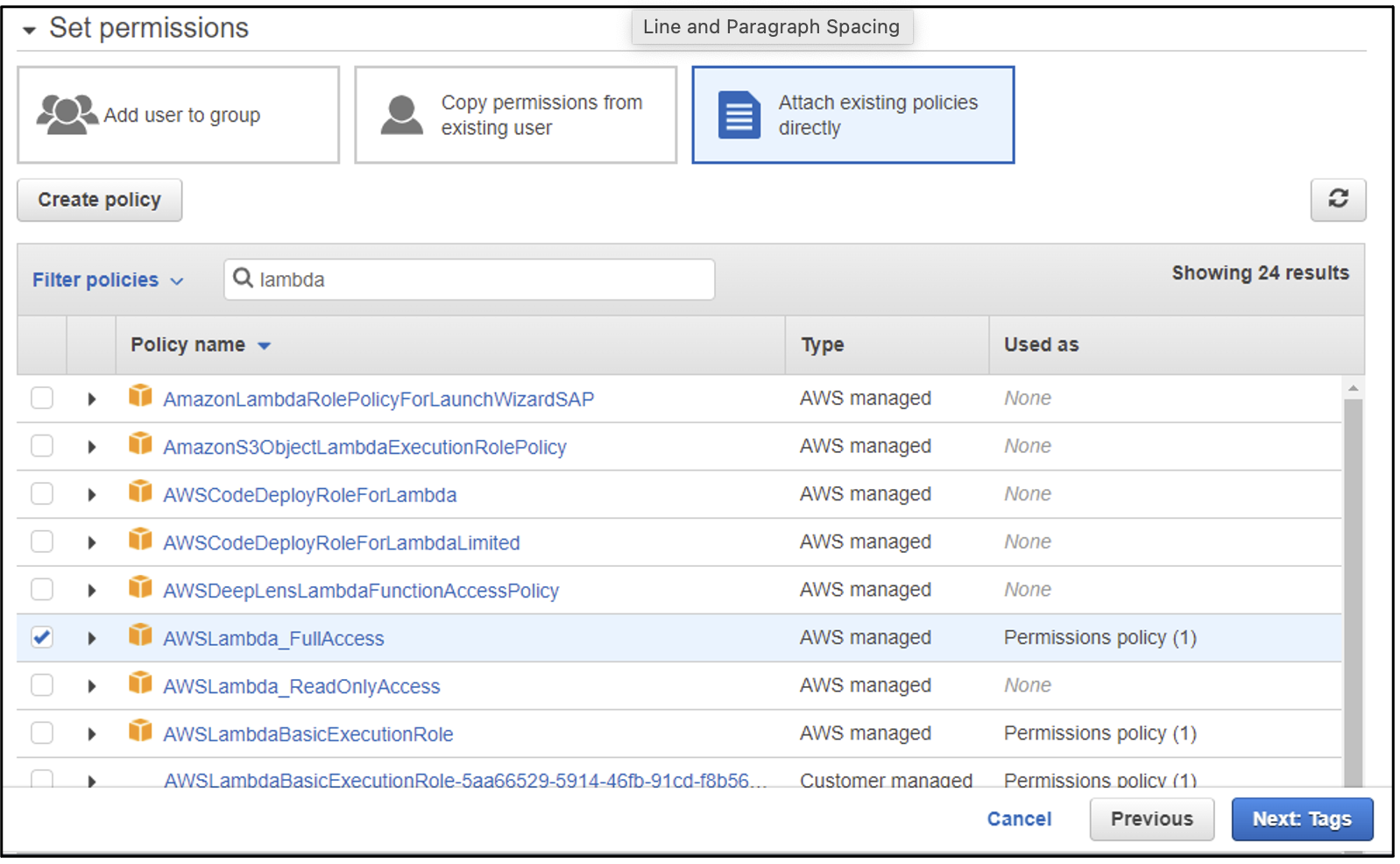This screenshot has width=1400, height=864.
Task: Click the orange box icon for AWSLambda_ReadOnlyAccess
Action: (x=140, y=682)
